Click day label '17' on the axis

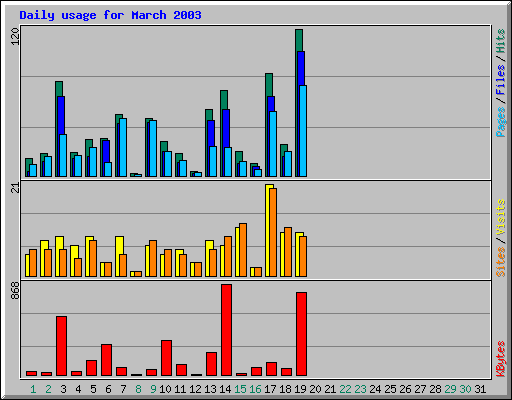270,389
